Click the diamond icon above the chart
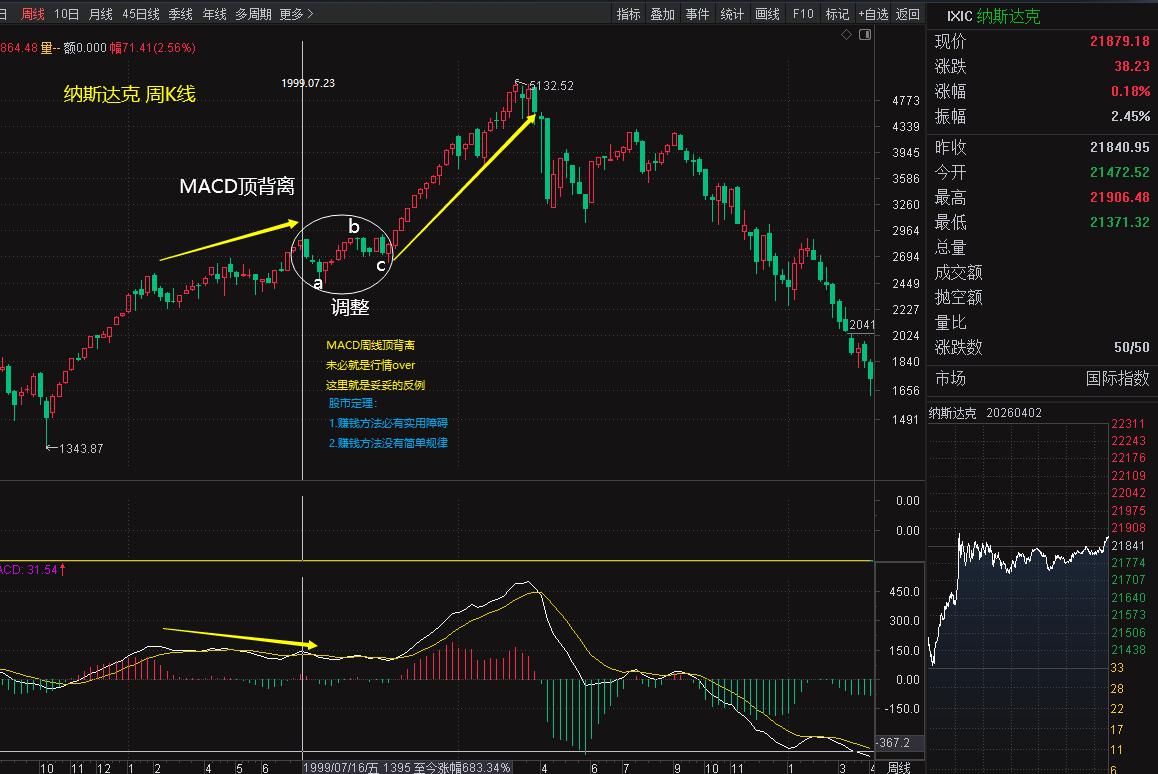This screenshot has width=1158, height=774. point(847,35)
